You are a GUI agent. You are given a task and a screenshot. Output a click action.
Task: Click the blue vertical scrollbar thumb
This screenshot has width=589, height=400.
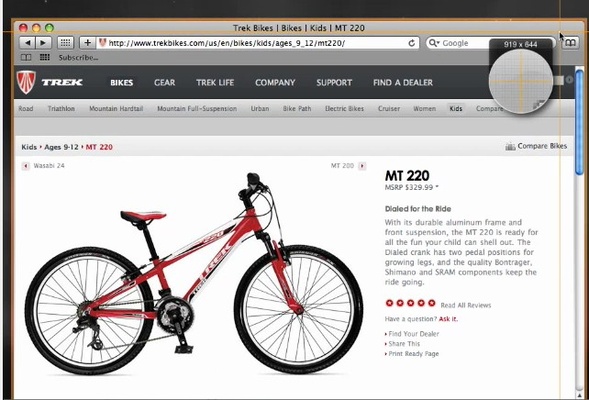[580, 121]
